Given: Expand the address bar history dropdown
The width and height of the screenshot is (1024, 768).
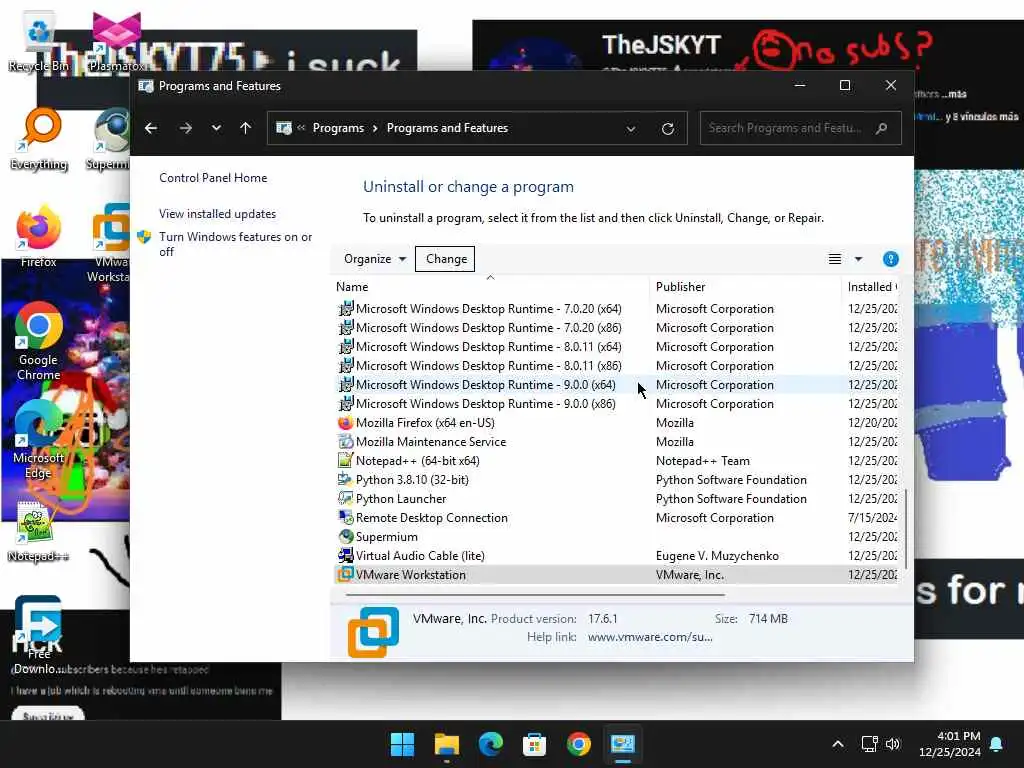Looking at the screenshot, I should pyautogui.click(x=631, y=129).
